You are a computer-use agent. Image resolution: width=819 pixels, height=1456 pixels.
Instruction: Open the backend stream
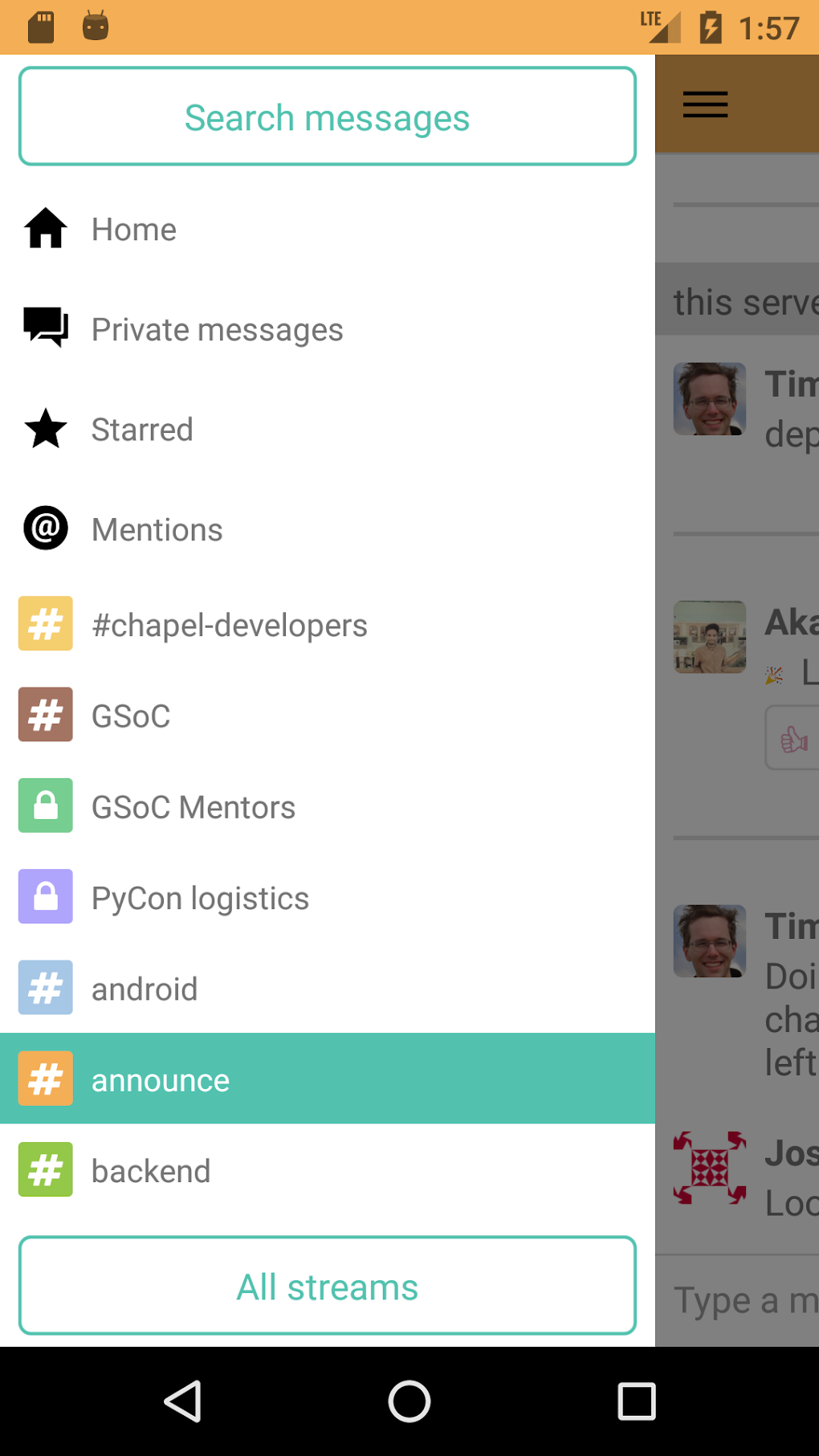pyautogui.click(x=151, y=1171)
